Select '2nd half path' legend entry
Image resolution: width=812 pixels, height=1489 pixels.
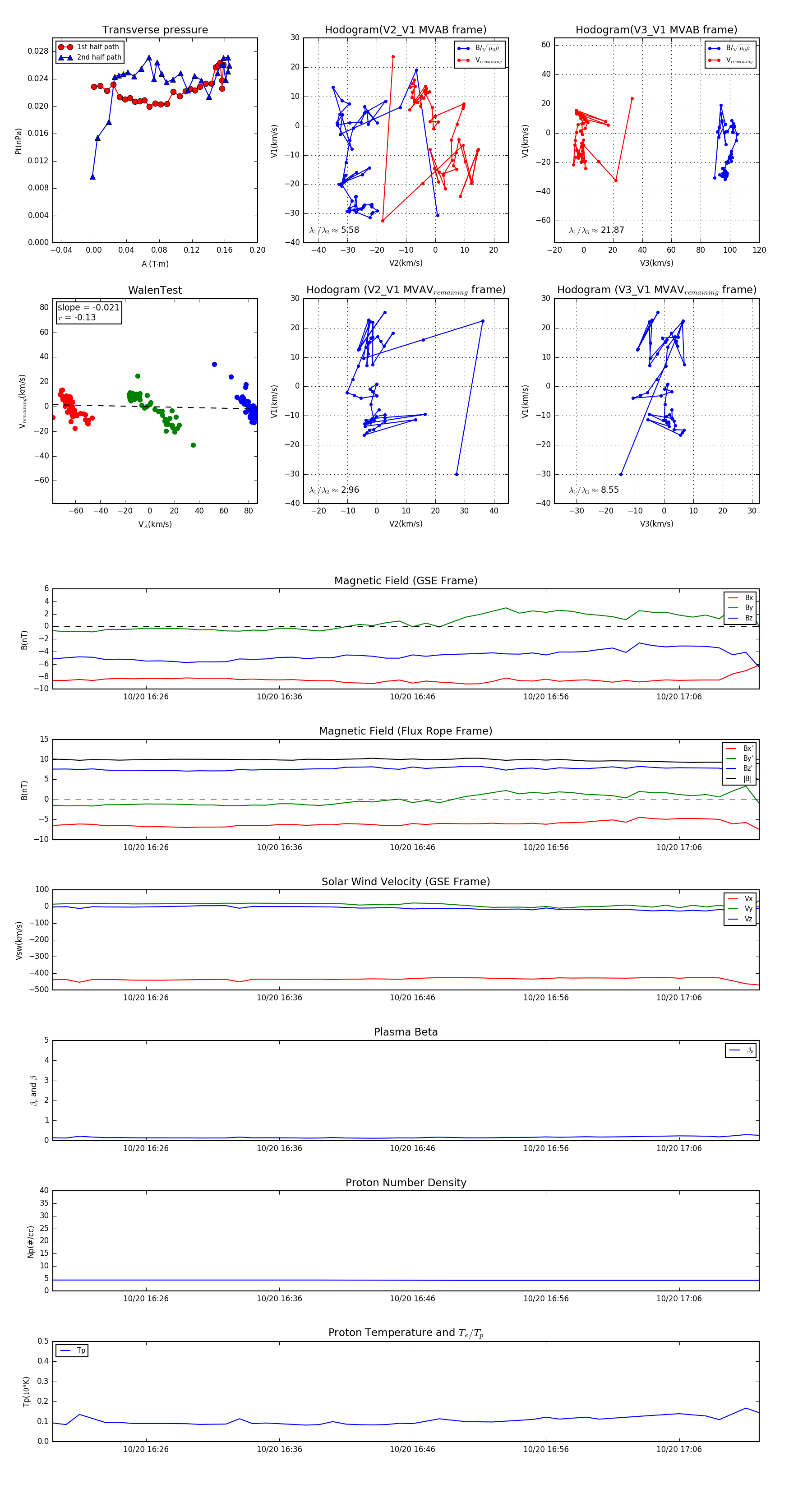click(90, 57)
